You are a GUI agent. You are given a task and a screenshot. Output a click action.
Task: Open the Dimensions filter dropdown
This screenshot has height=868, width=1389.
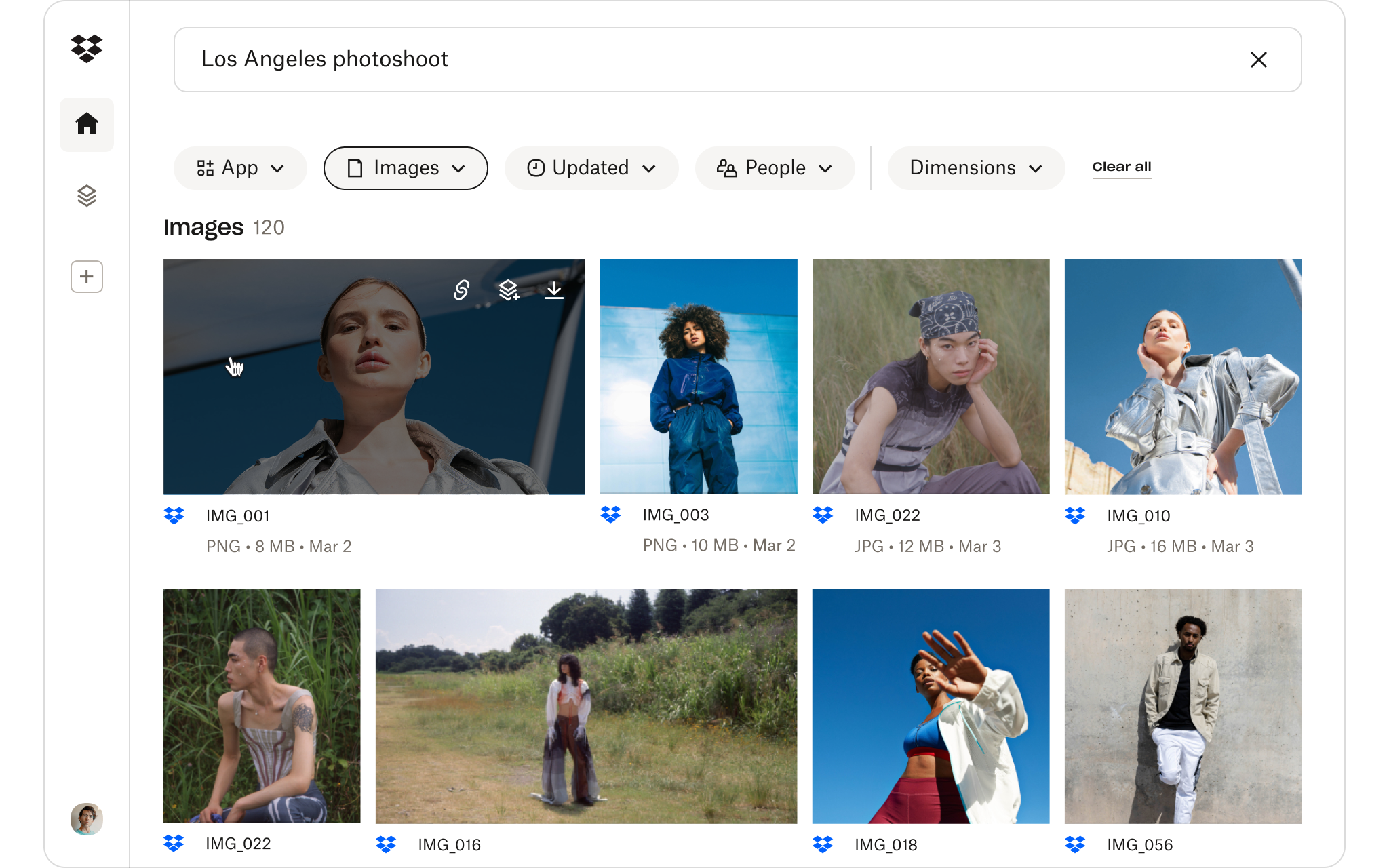tap(975, 167)
